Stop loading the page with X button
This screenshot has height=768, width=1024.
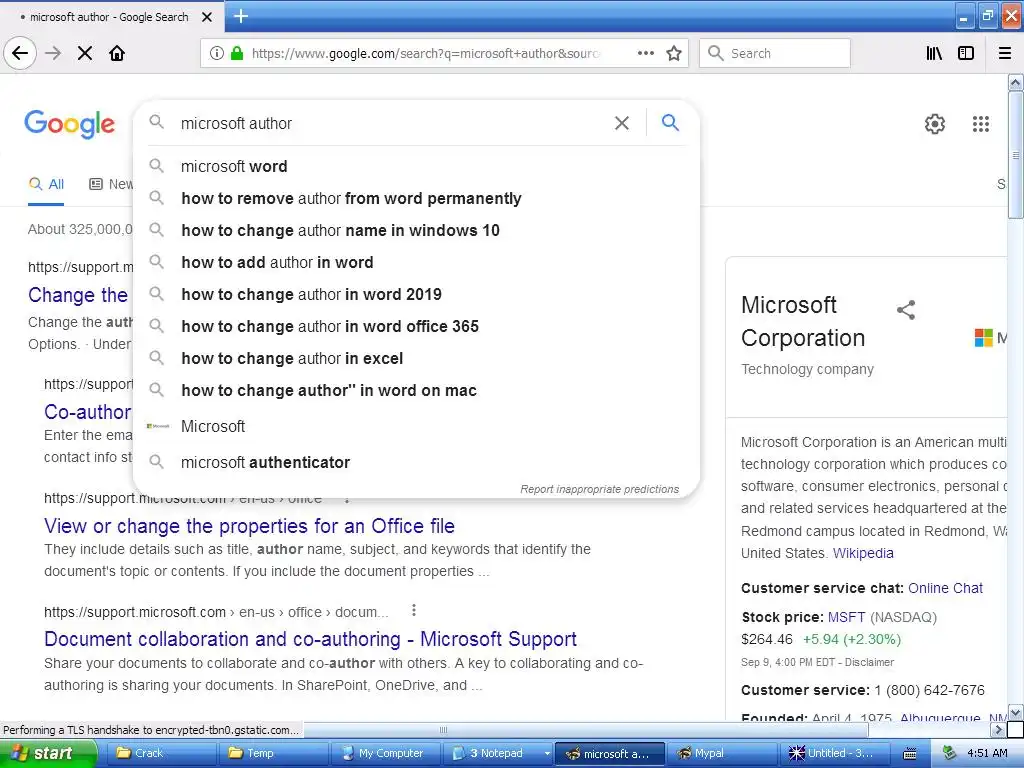(x=85, y=53)
